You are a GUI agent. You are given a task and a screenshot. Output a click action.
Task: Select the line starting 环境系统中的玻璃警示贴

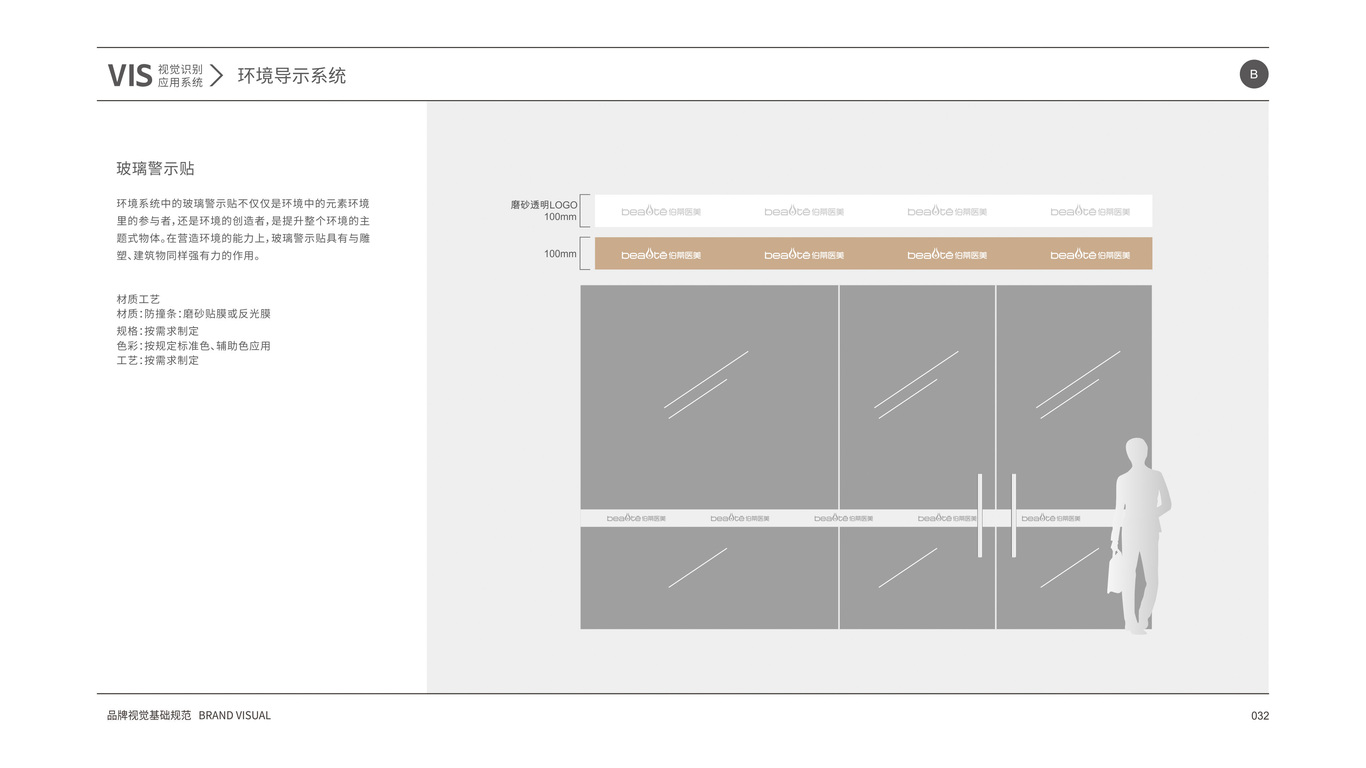(x=243, y=203)
